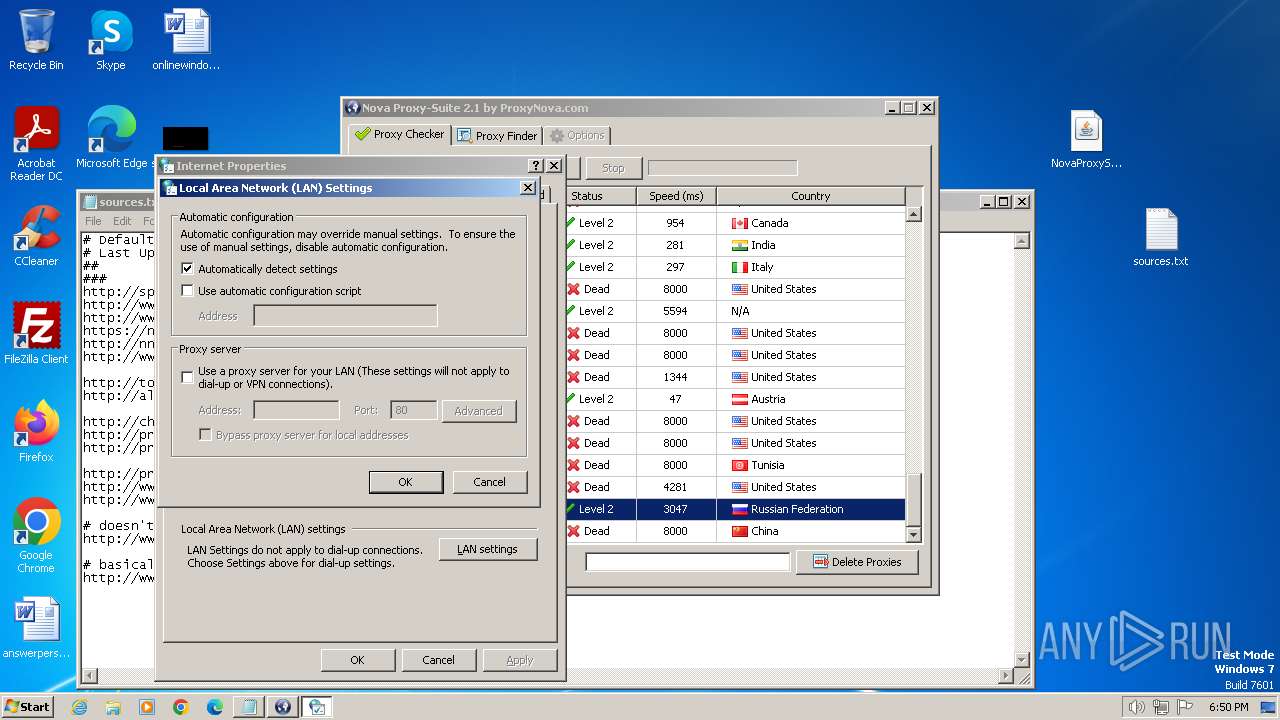This screenshot has height=720, width=1280.
Task: Open the NovaProxyS... Java file icon
Action: 1086,138
